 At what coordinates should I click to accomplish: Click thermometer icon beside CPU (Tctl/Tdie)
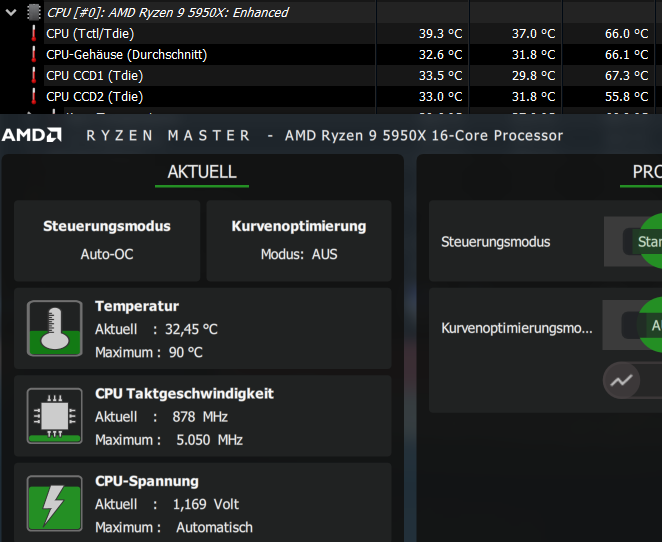34,33
